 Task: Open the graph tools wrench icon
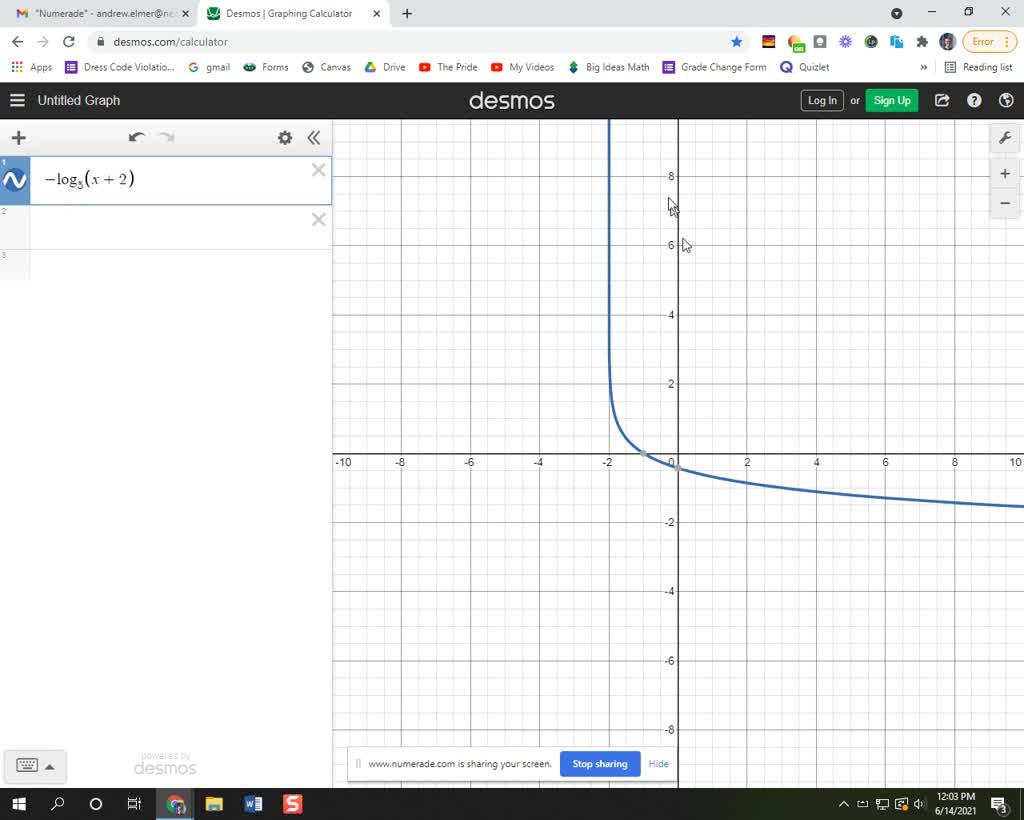pos(1005,138)
